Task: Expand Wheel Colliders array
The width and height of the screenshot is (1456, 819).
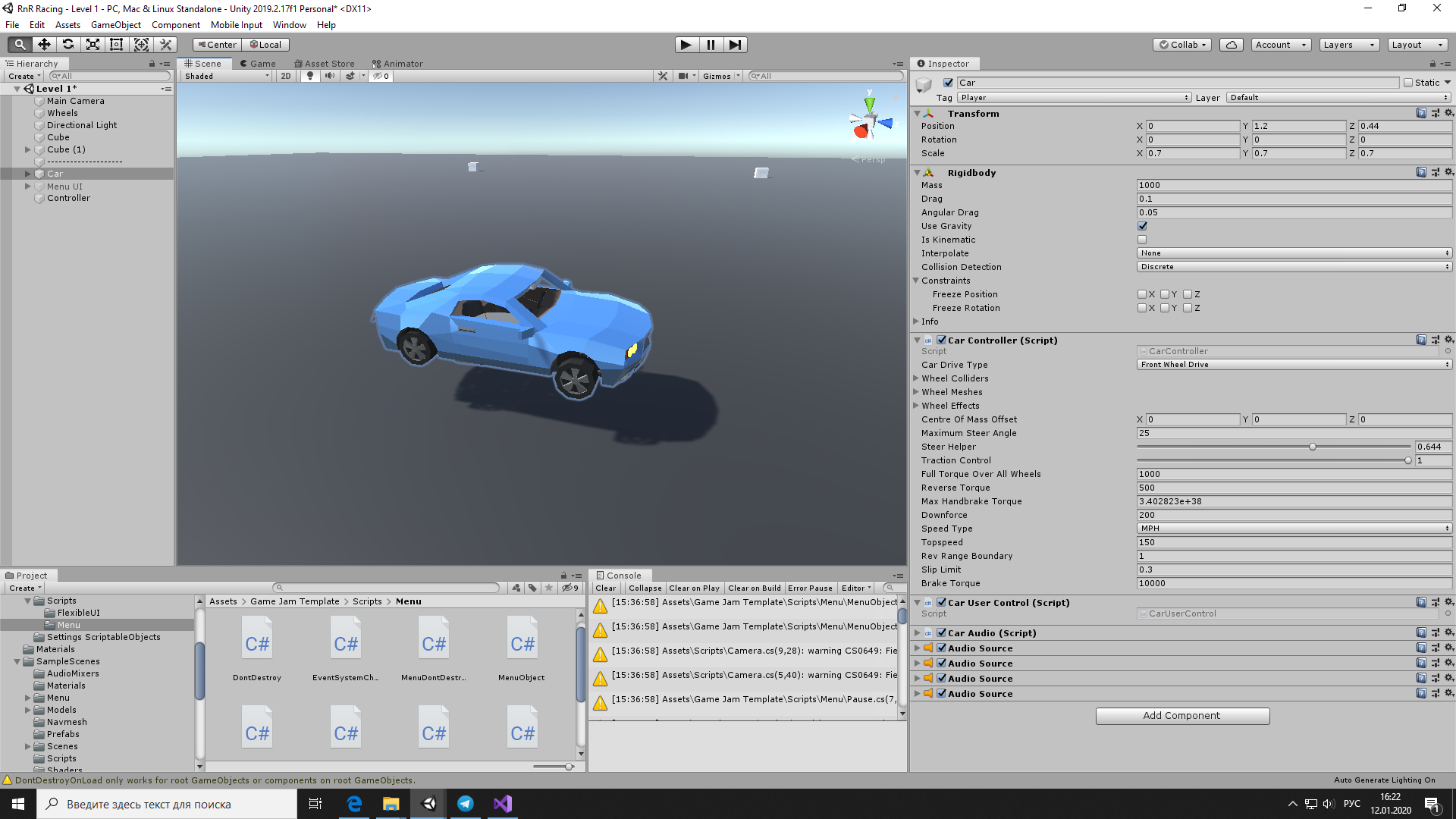Action: (x=916, y=378)
